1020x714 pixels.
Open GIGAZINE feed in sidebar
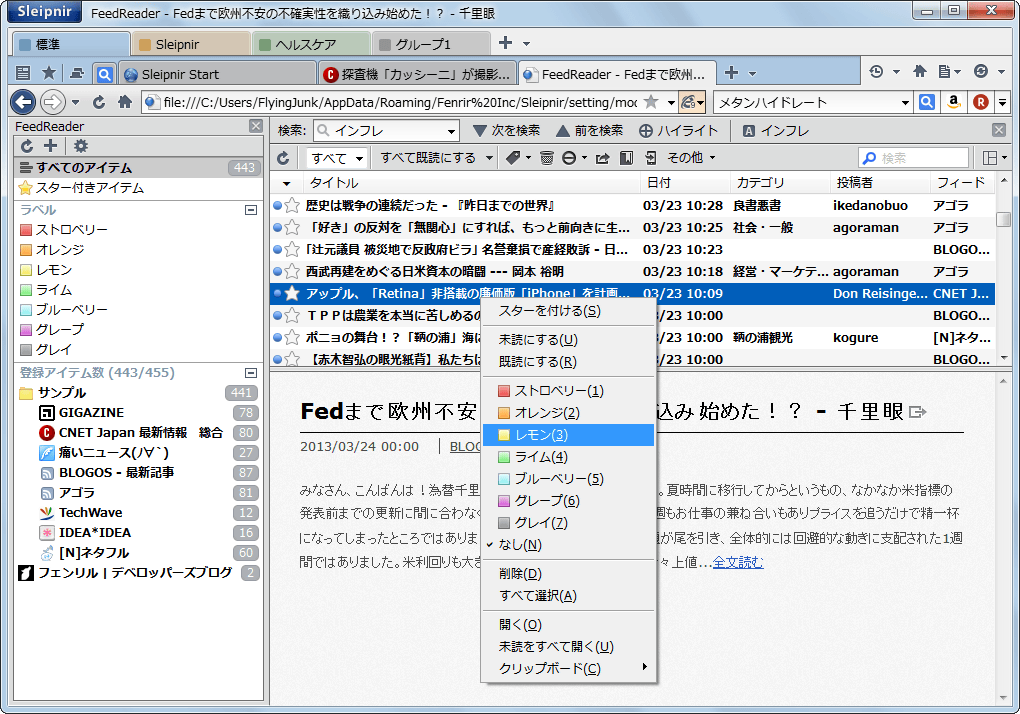[x=91, y=412]
